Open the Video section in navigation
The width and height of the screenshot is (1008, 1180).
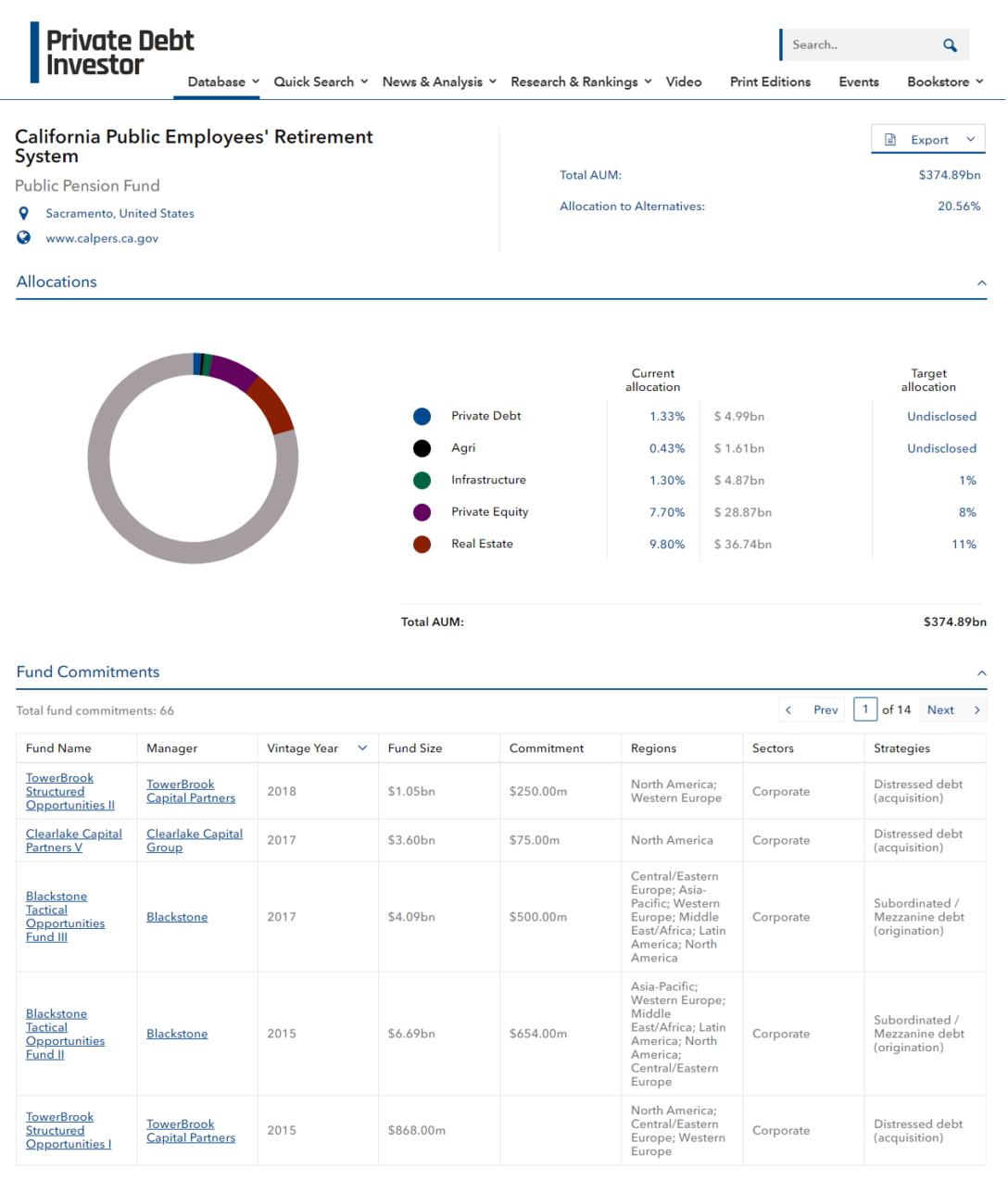coord(684,82)
